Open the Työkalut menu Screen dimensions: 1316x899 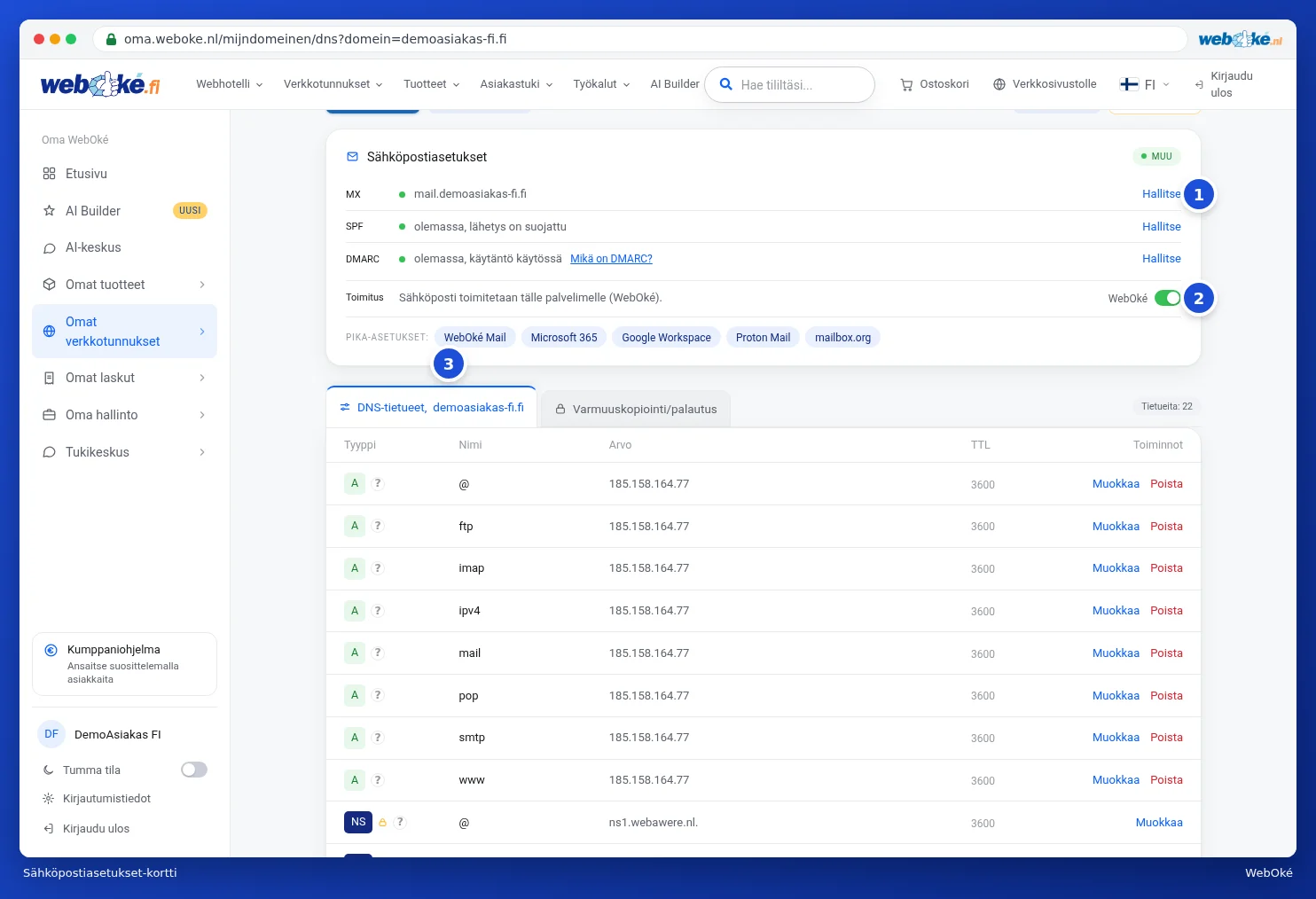[601, 84]
